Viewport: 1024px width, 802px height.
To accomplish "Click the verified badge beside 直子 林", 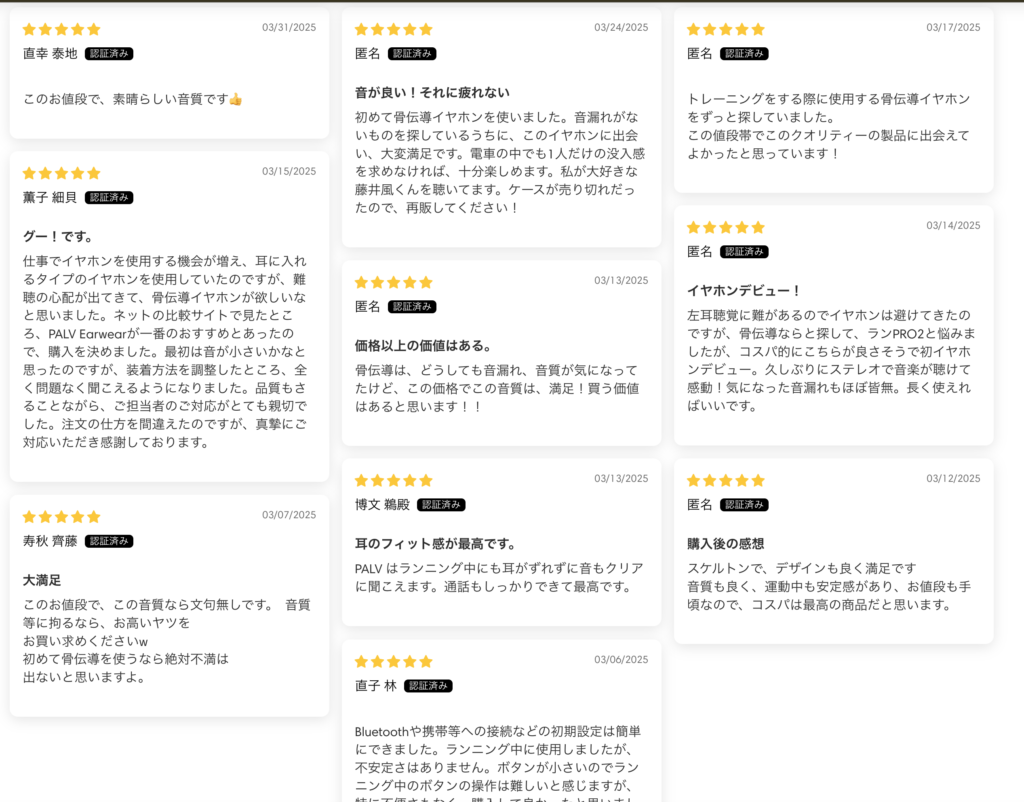I will click(428, 686).
